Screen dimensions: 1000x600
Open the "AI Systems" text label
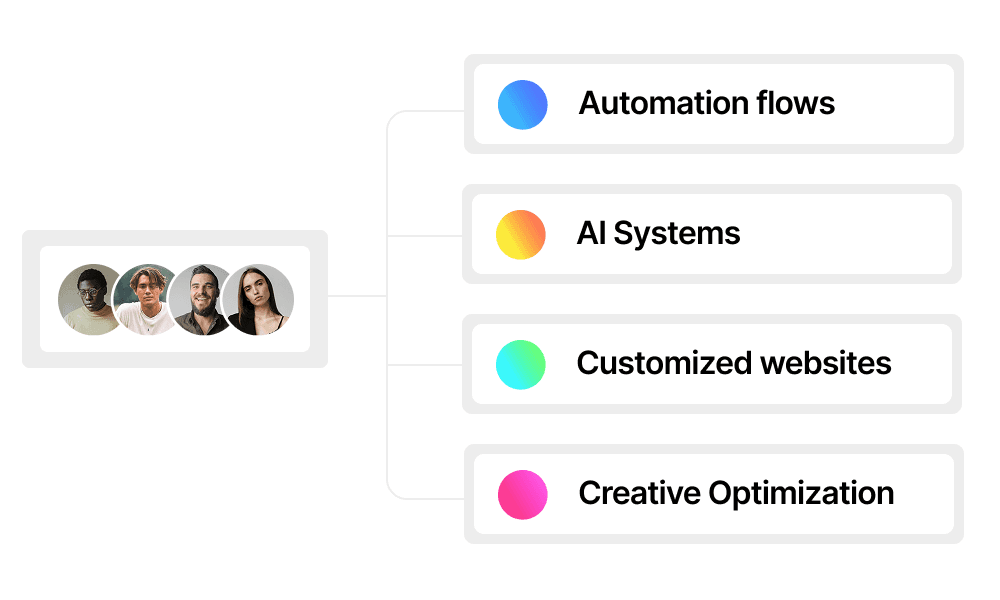pyautogui.click(x=658, y=233)
